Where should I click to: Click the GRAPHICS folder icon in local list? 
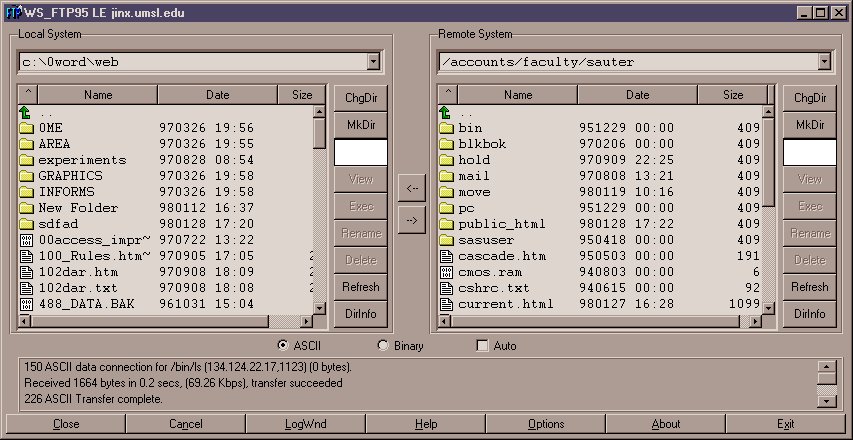26,176
